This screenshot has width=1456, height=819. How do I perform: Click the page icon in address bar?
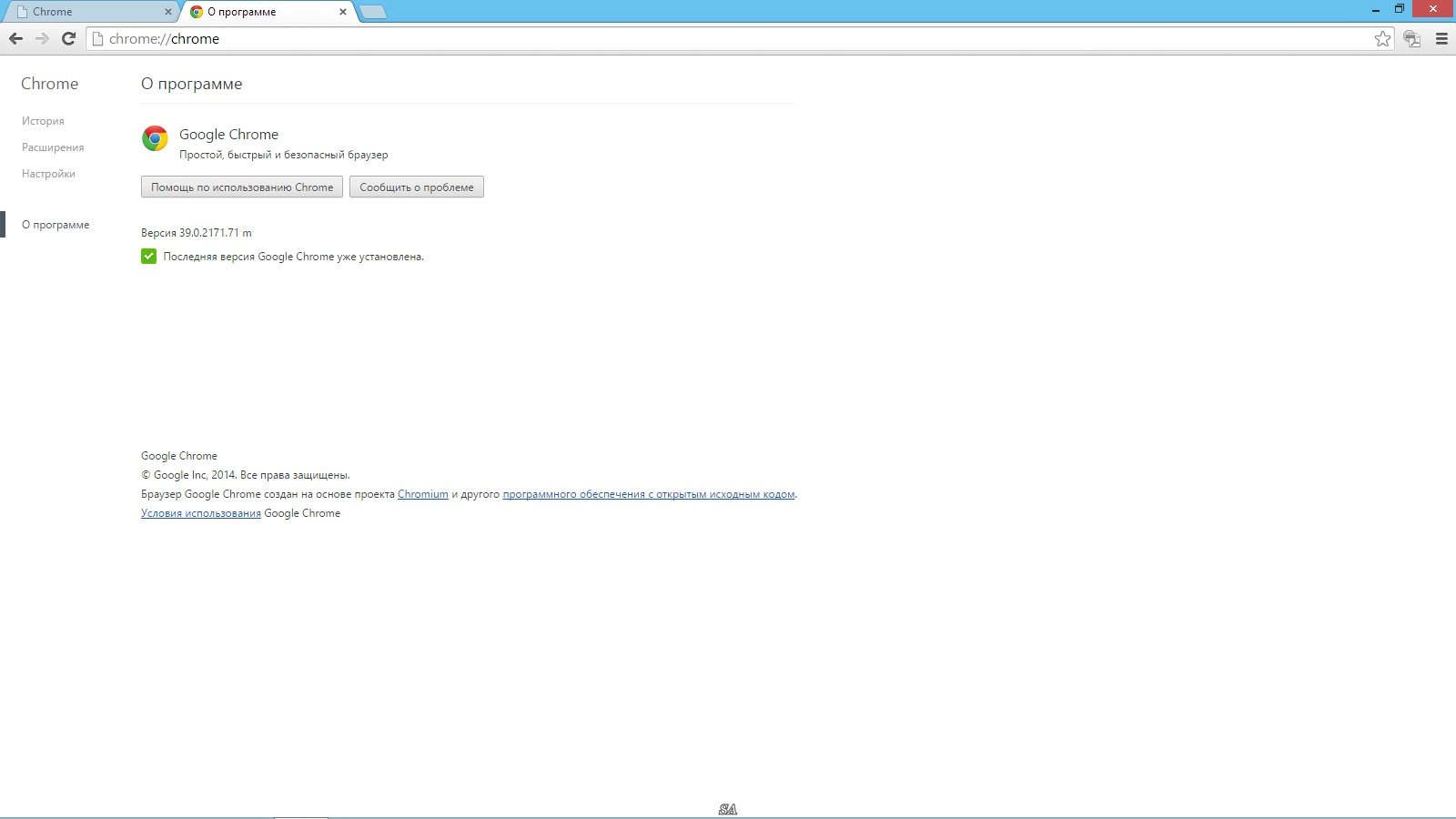tap(97, 38)
